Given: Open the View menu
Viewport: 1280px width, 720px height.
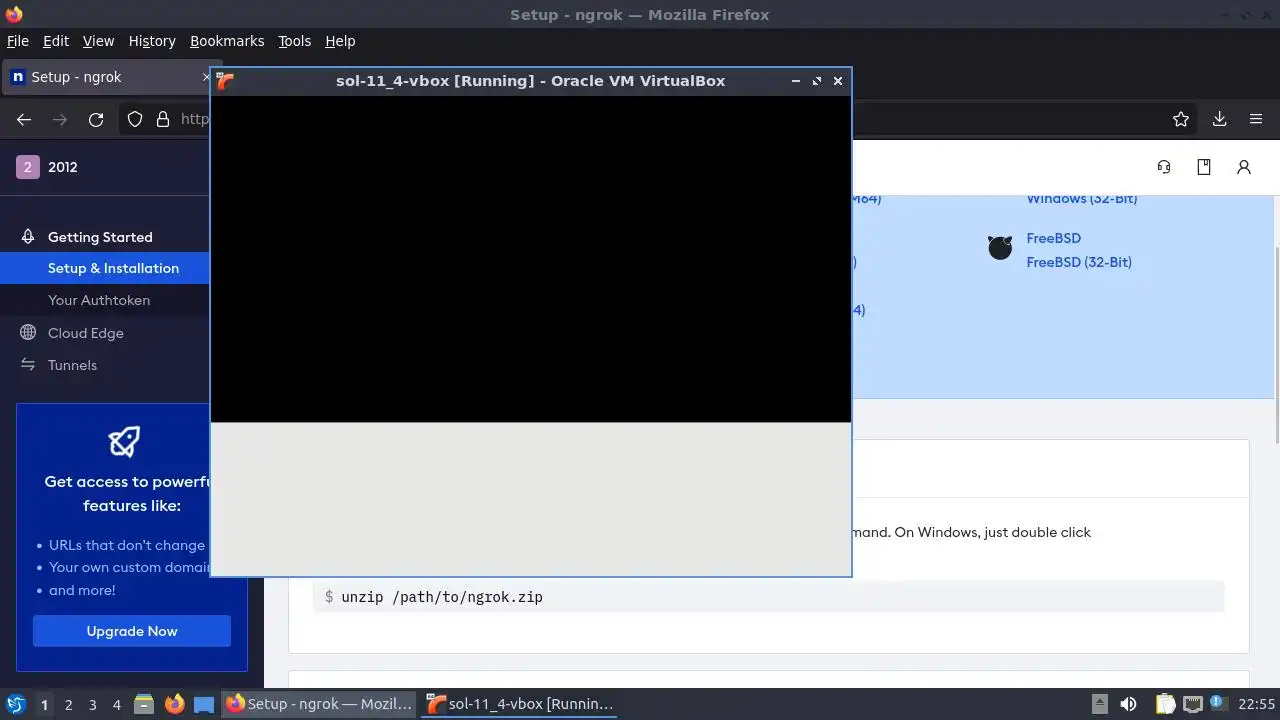Looking at the screenshot, I should (x=98, y=41).
